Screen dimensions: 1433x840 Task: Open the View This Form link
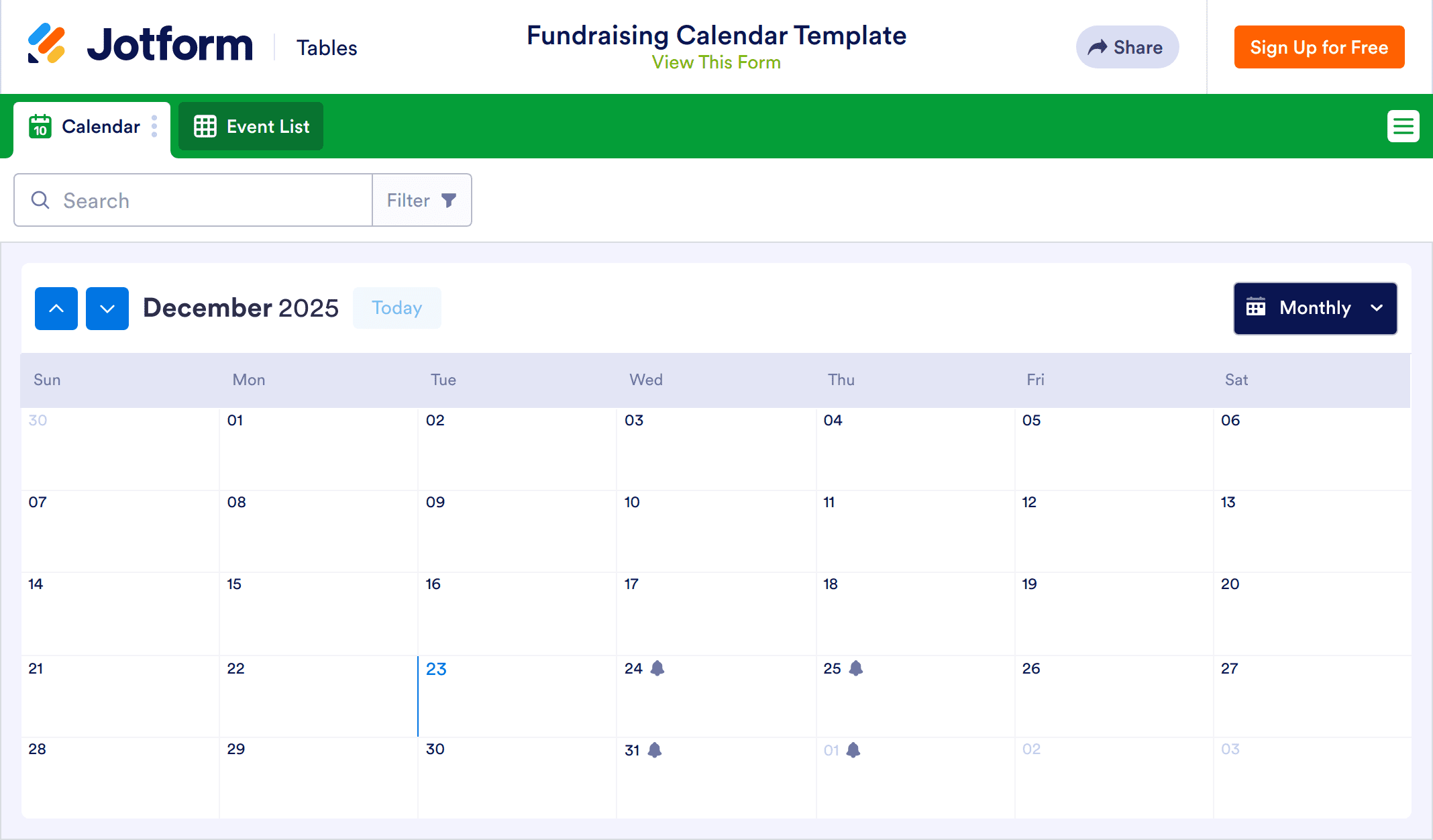click(x=716, y=62)
